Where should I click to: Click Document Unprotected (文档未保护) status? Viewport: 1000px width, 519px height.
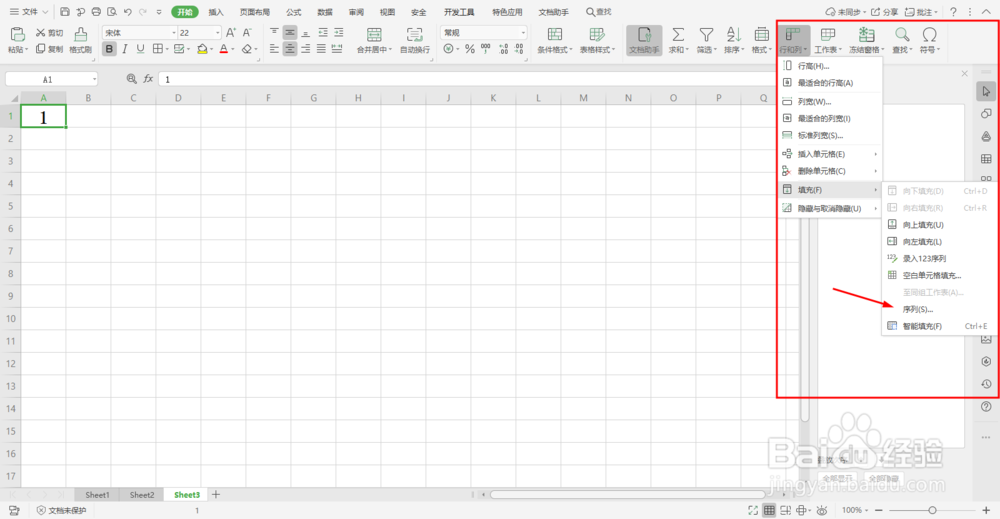coord(62,510)
